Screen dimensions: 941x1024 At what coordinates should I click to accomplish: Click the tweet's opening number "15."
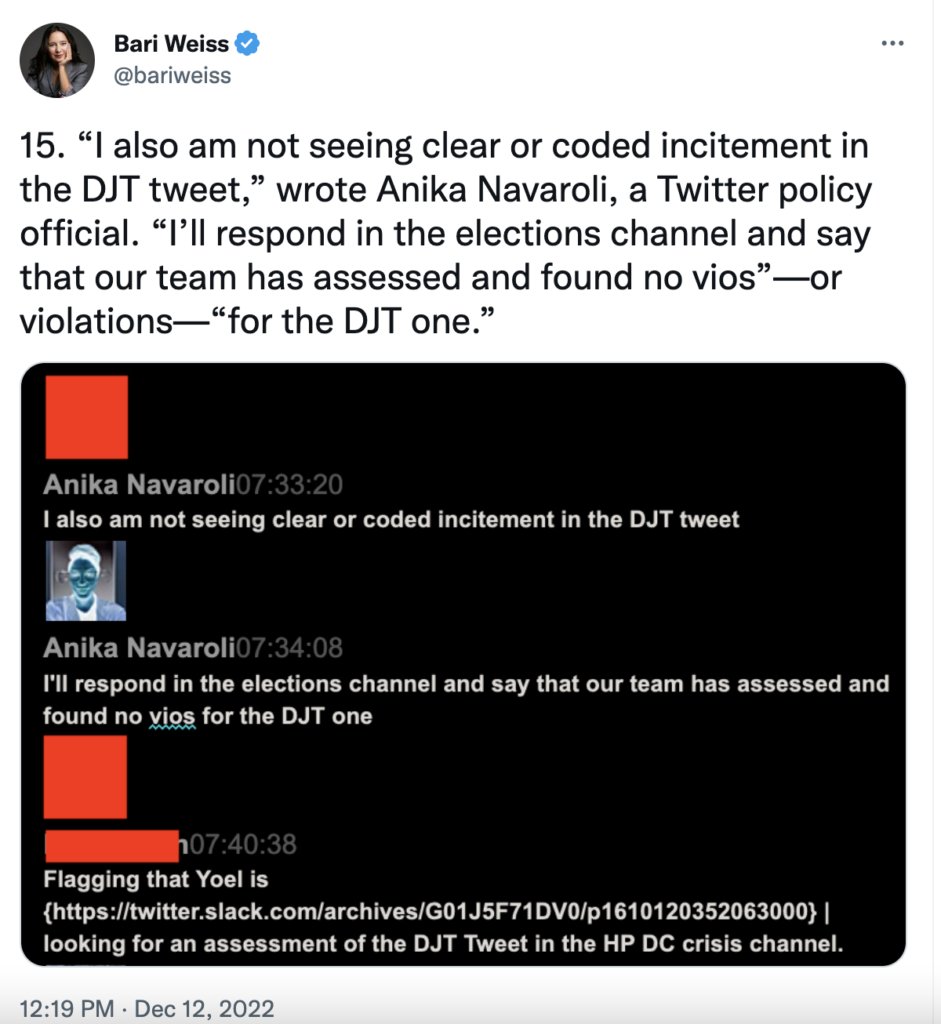[41, 148]
